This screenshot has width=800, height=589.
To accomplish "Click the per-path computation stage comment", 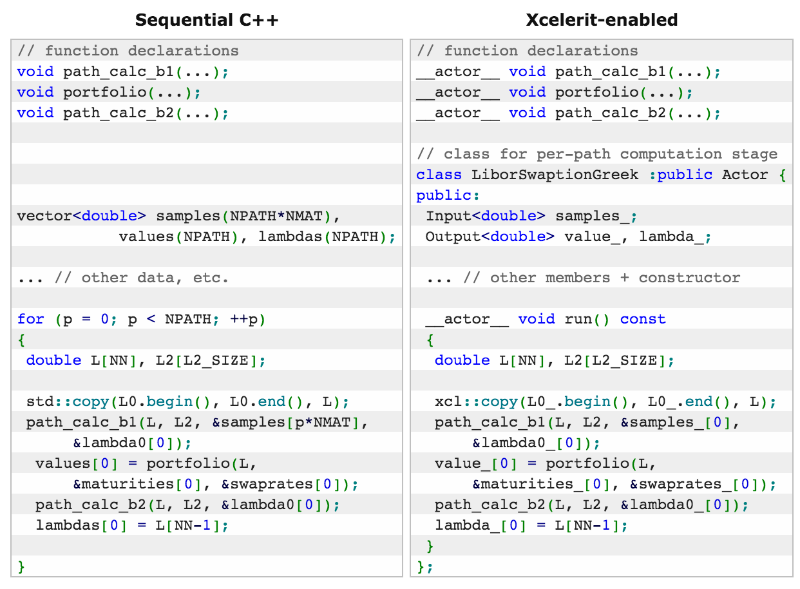I will pyautogui.click(x=597, y=154).
